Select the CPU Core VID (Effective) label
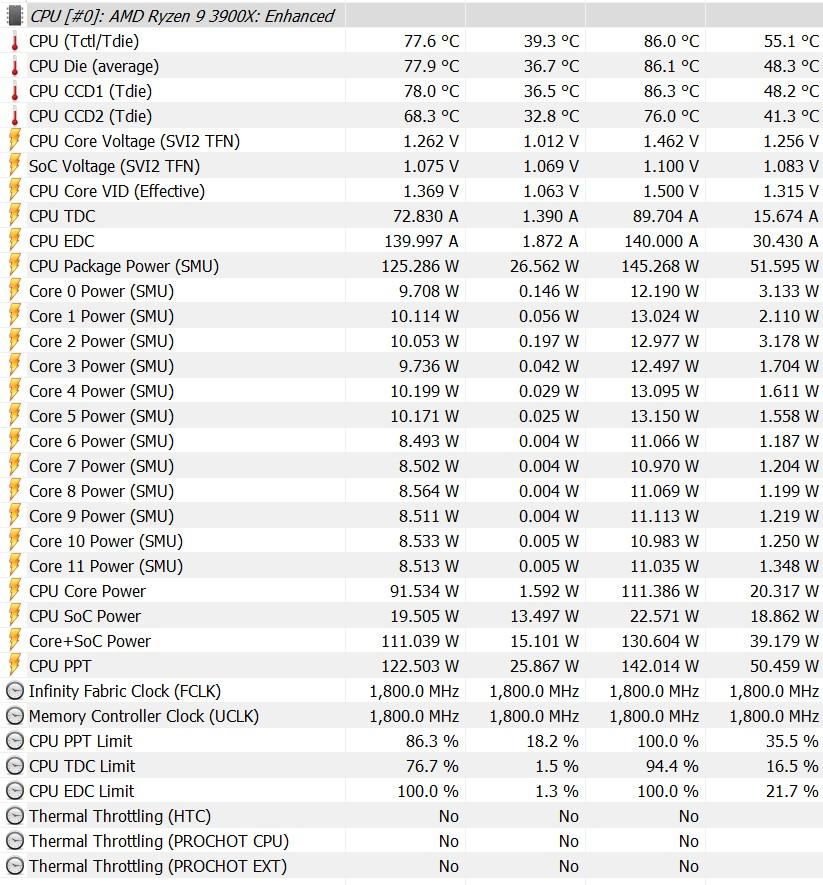Screen dimensions: 823x885 click(117, 191)
